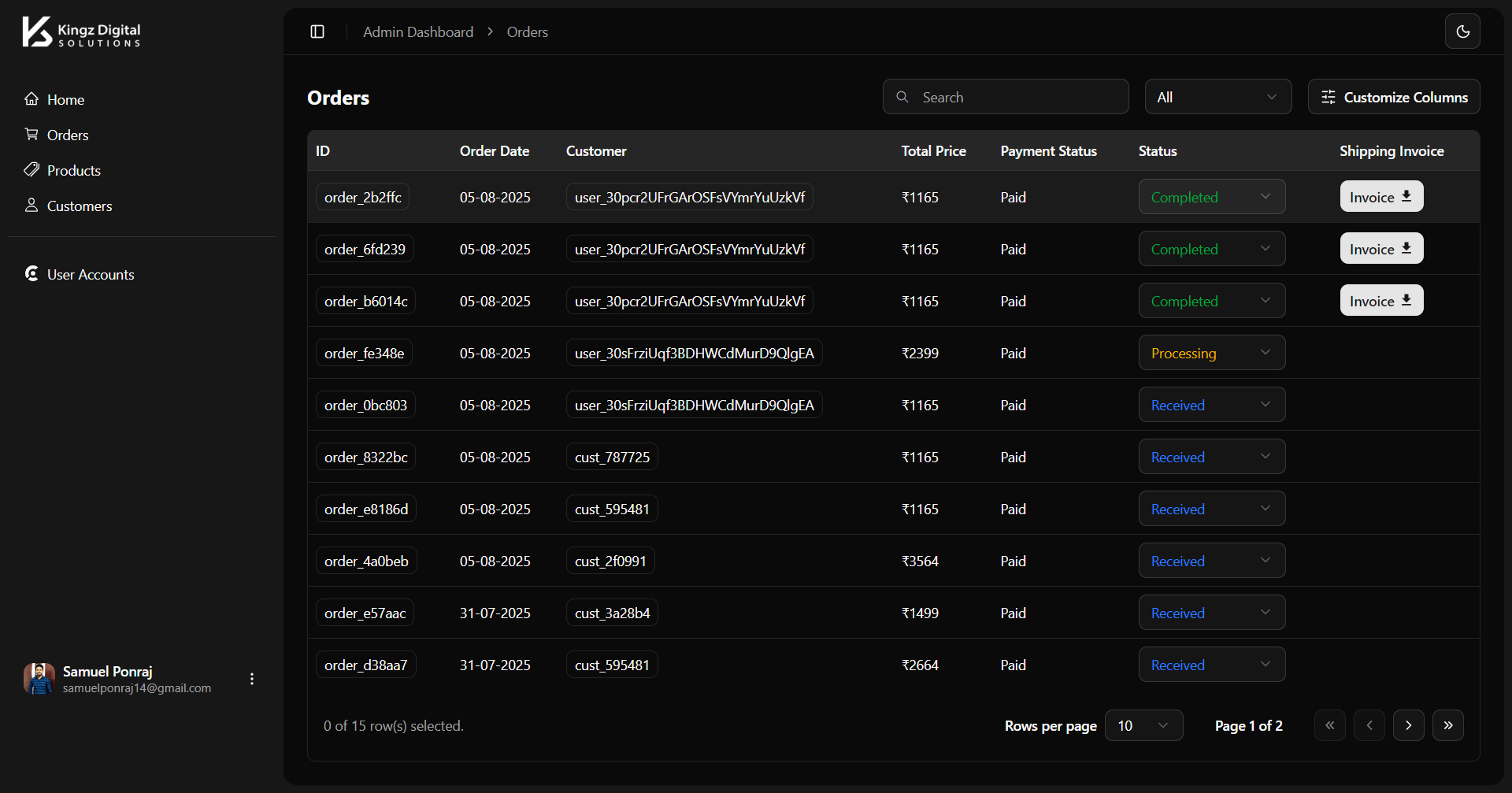Open Customers page from sidebar
Image resolution: width=1512 pixels, height=793 pixels.
tap(79, 206)
